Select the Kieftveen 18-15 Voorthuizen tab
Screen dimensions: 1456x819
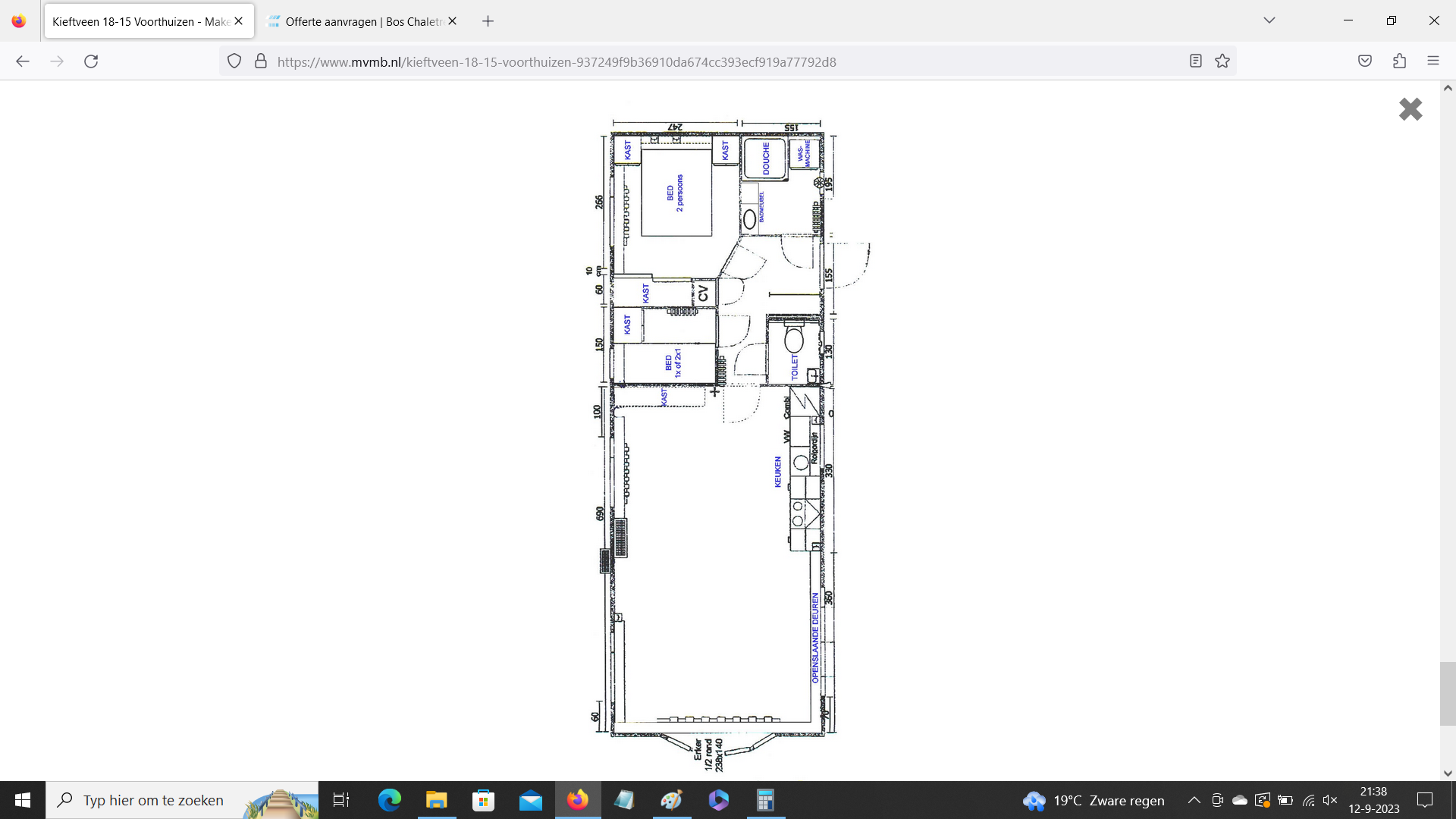(x=140, y=21)
